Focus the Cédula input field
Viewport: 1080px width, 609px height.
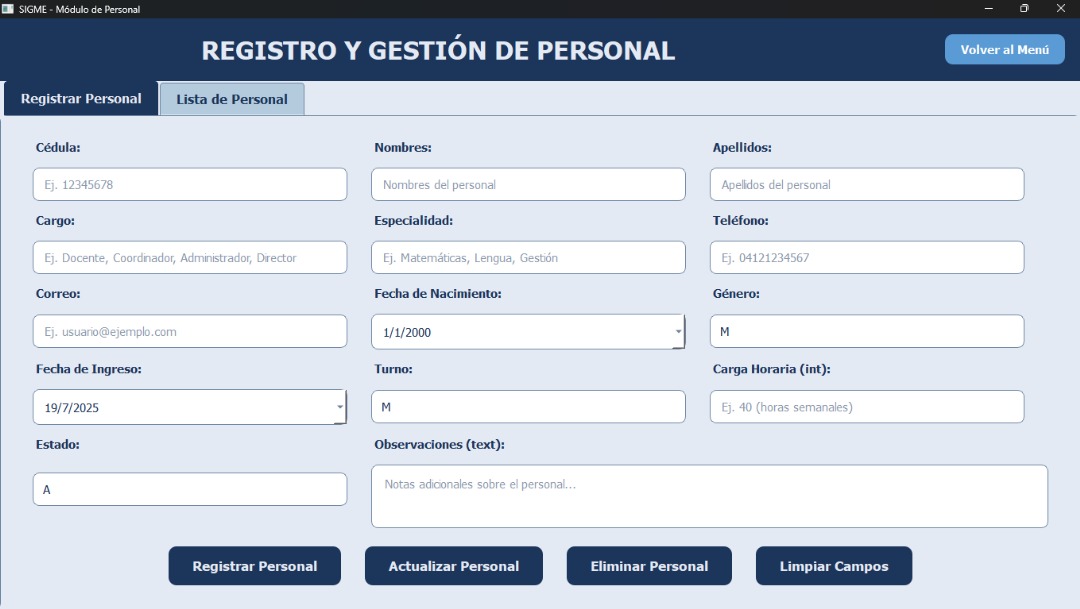[x=190, y=185]
